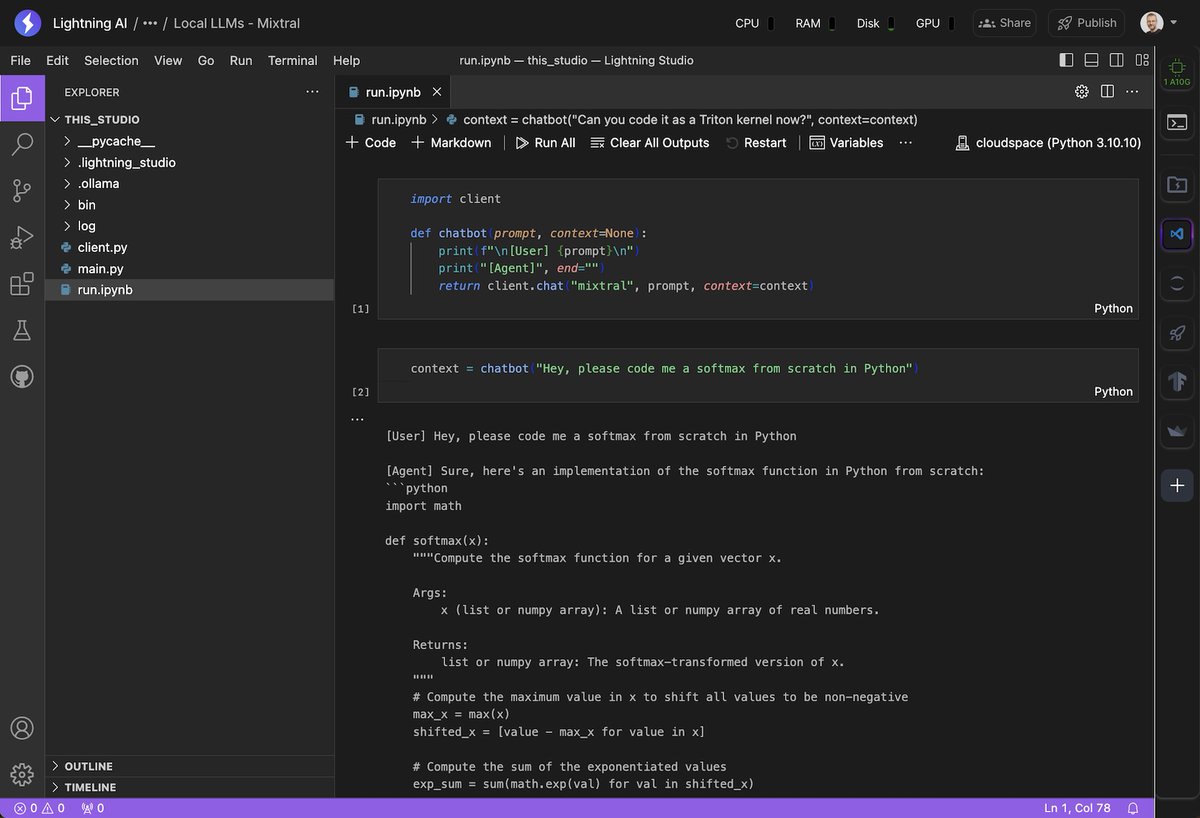Split the editor to the right
Viewport: 1200px width, 818px height.
[1107, 91]
